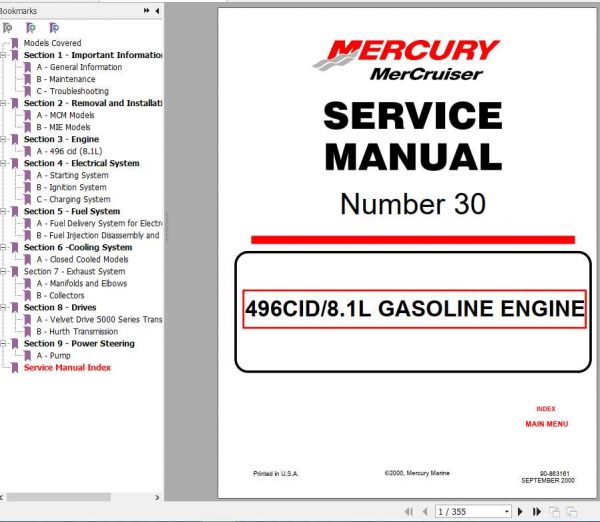Click the third bookmark toolbar icon
Image resolution: width=600 pixels, height=522 pixels.
pyautogui.click(x=54, y=28)
